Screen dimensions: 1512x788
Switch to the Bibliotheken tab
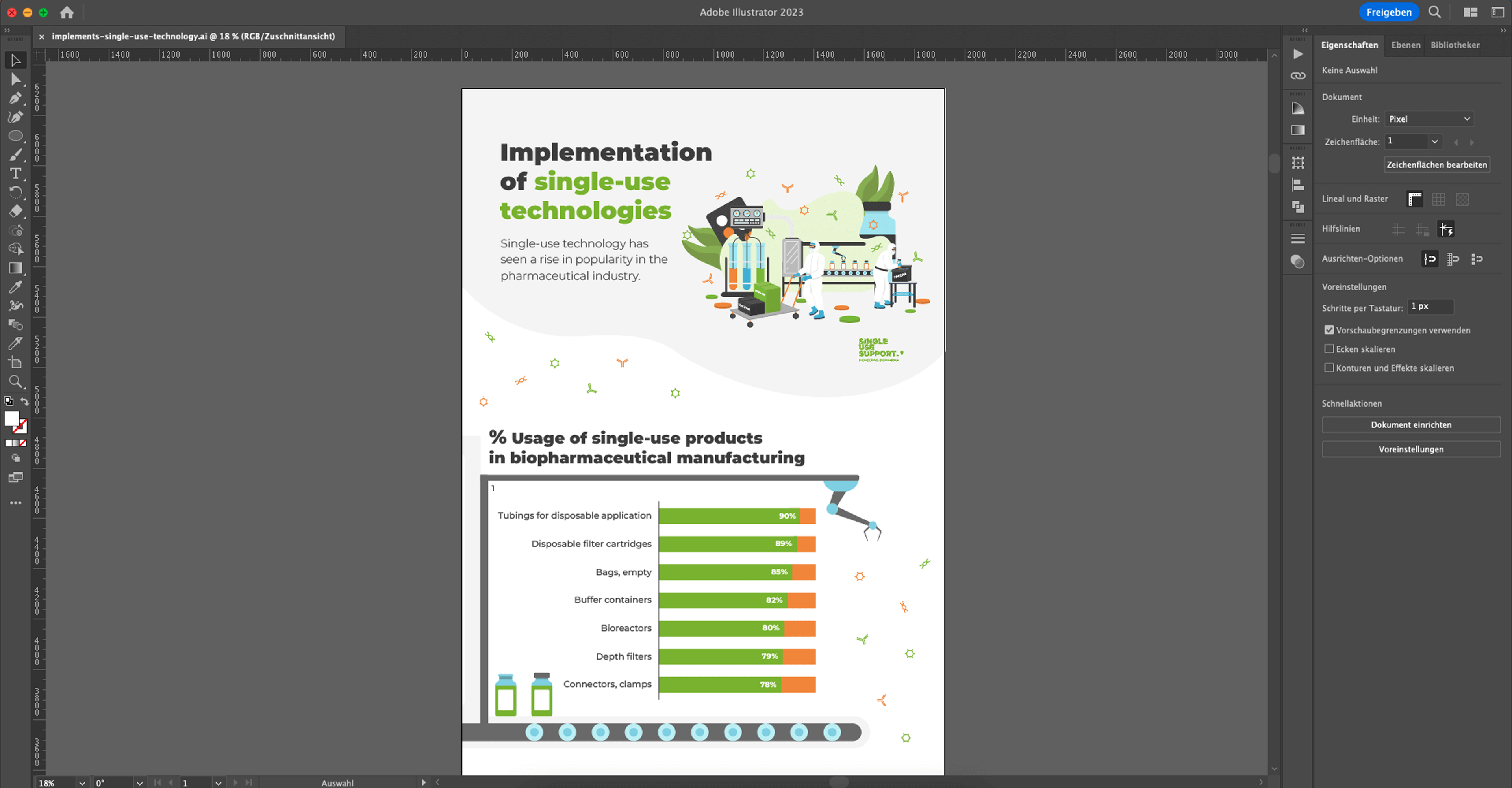pyautogui.click(x=1455, y=45)
